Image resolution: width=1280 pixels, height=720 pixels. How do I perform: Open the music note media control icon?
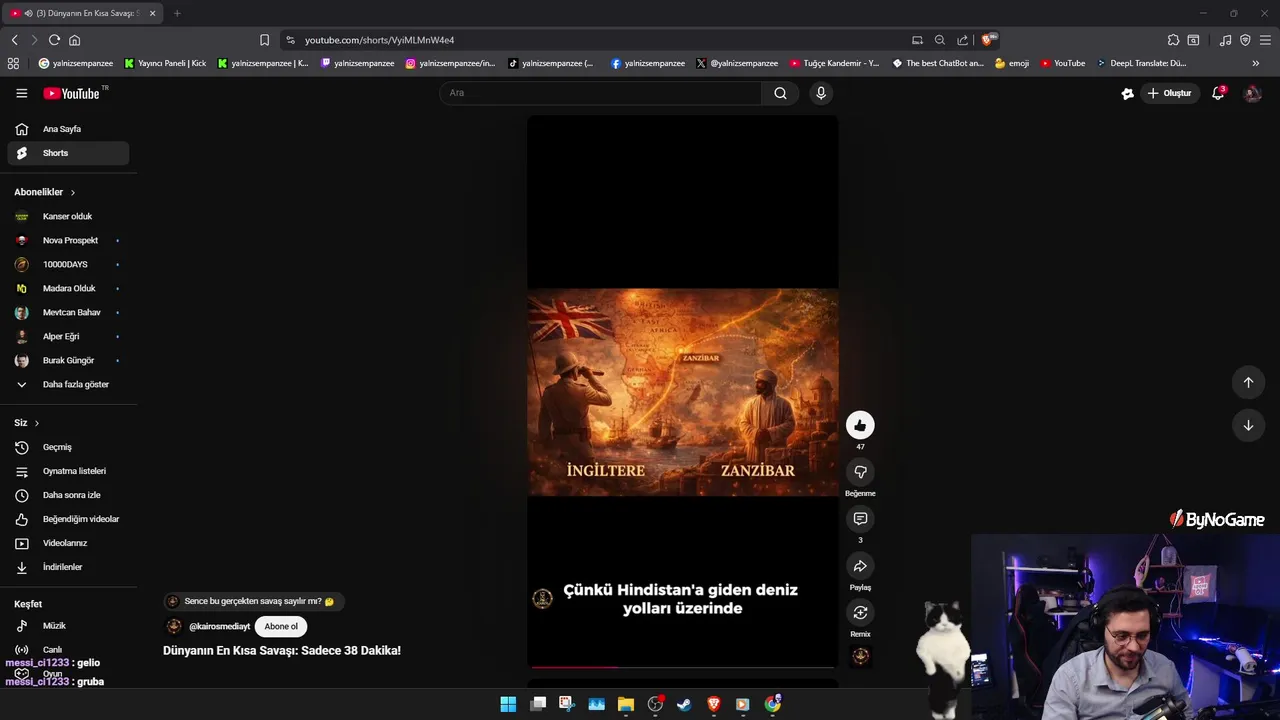[x=1226, y=40]
